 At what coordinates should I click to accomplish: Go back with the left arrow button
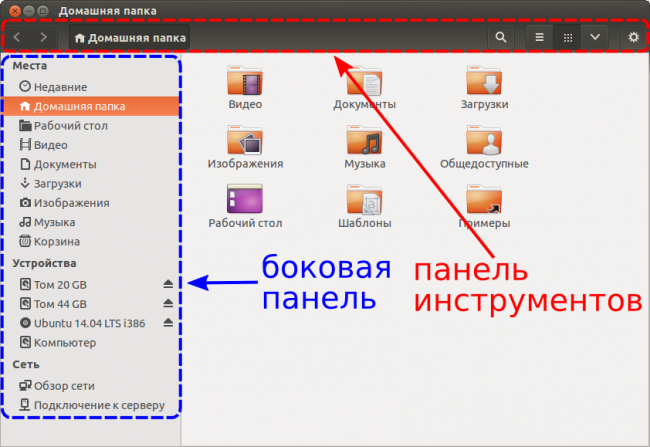(17, 37)
